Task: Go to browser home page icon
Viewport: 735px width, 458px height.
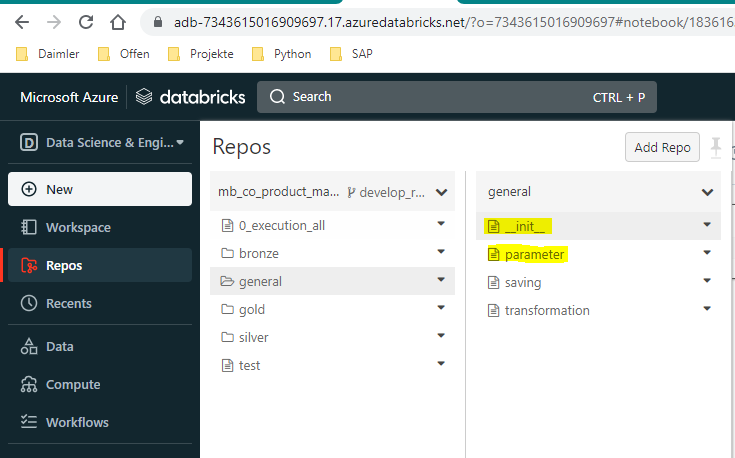Action: click(x=118, y=21)
